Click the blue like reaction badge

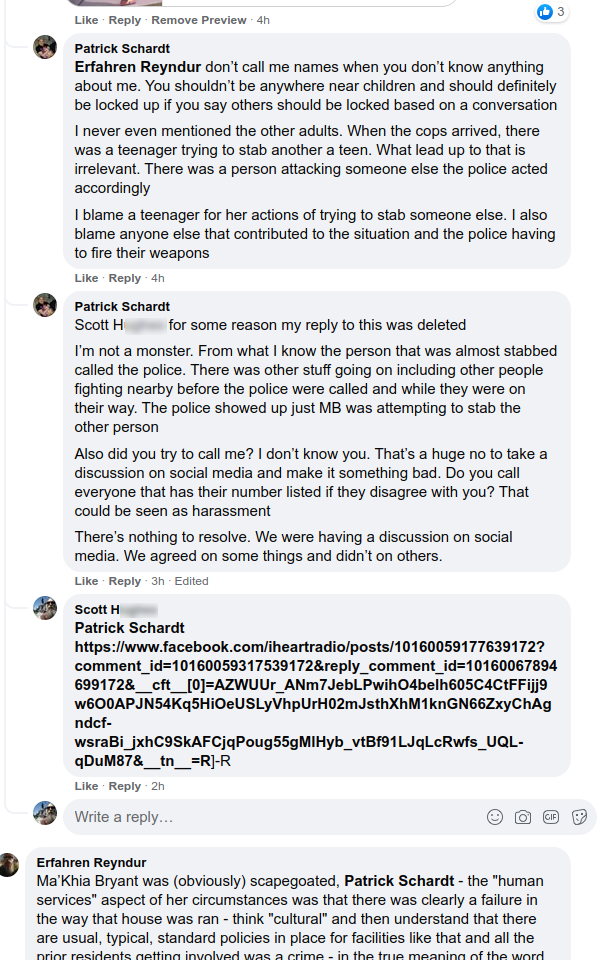[545, 12]
